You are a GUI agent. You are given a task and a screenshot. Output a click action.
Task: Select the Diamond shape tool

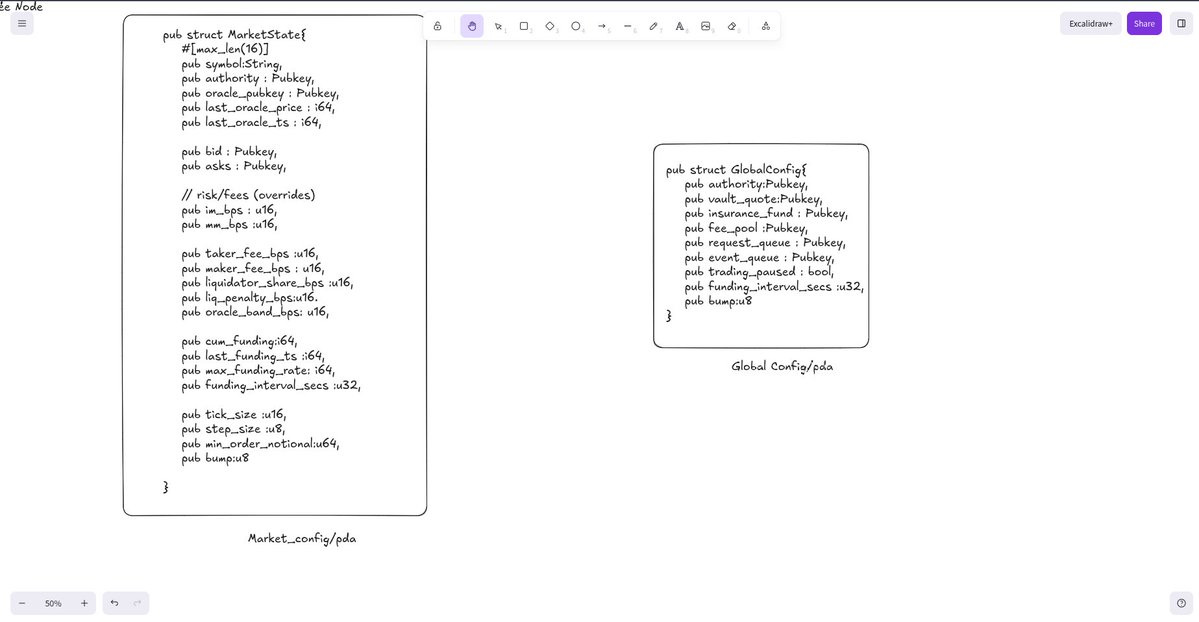pos(550,26)
